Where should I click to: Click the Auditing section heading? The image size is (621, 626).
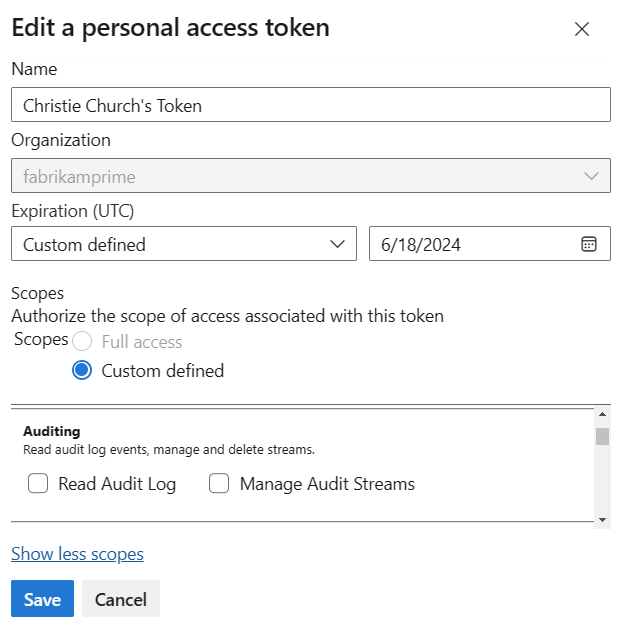pos(51,431)
